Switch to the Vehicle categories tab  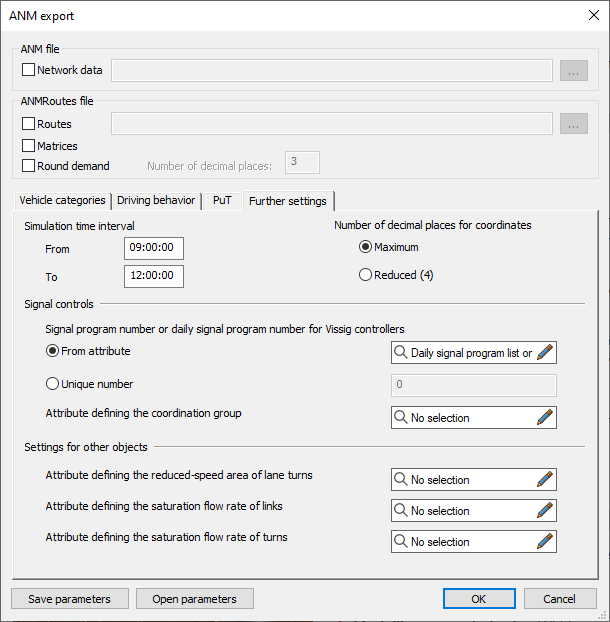pos(62,200)
